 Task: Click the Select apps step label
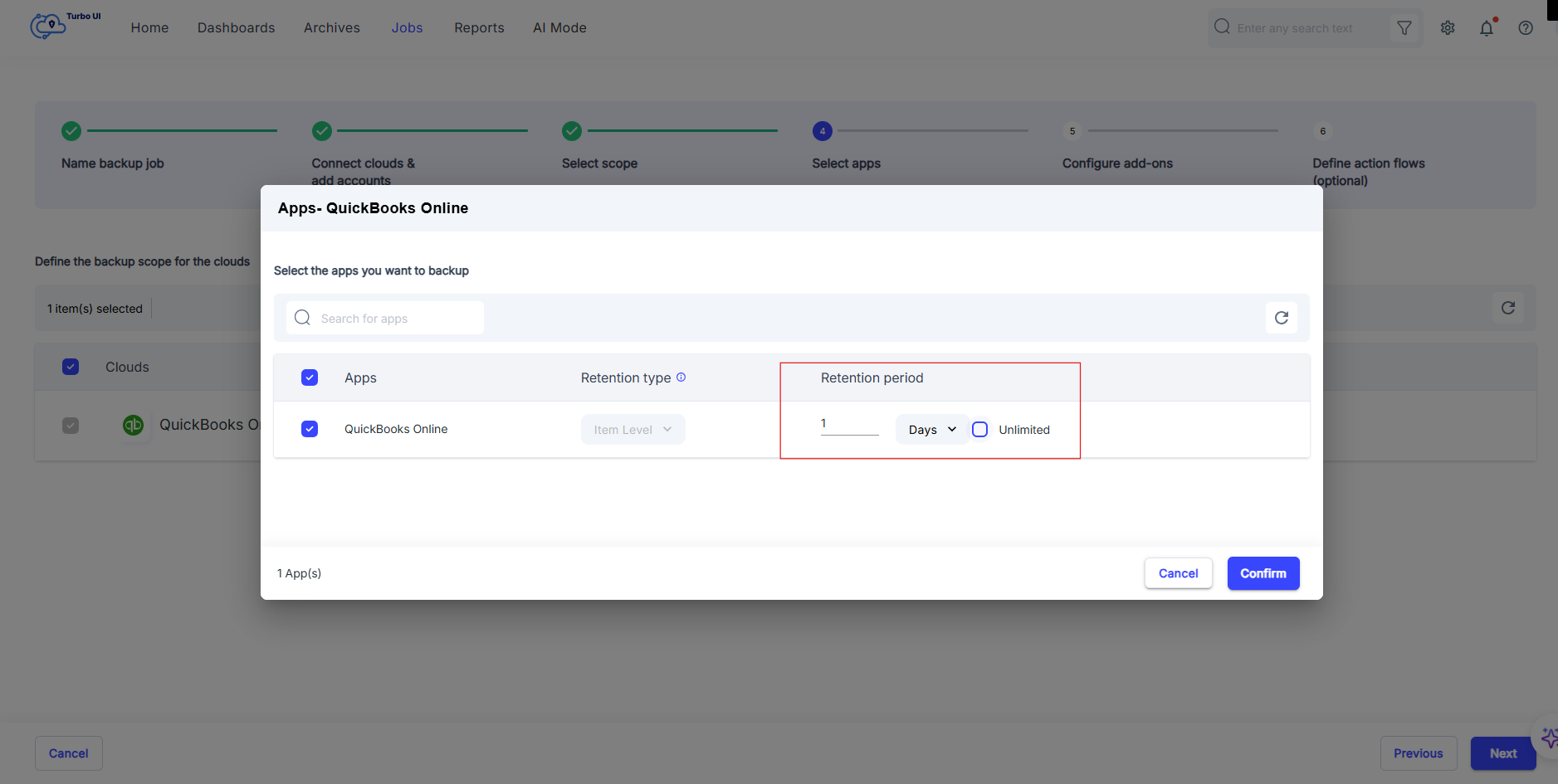click(847, 163)
